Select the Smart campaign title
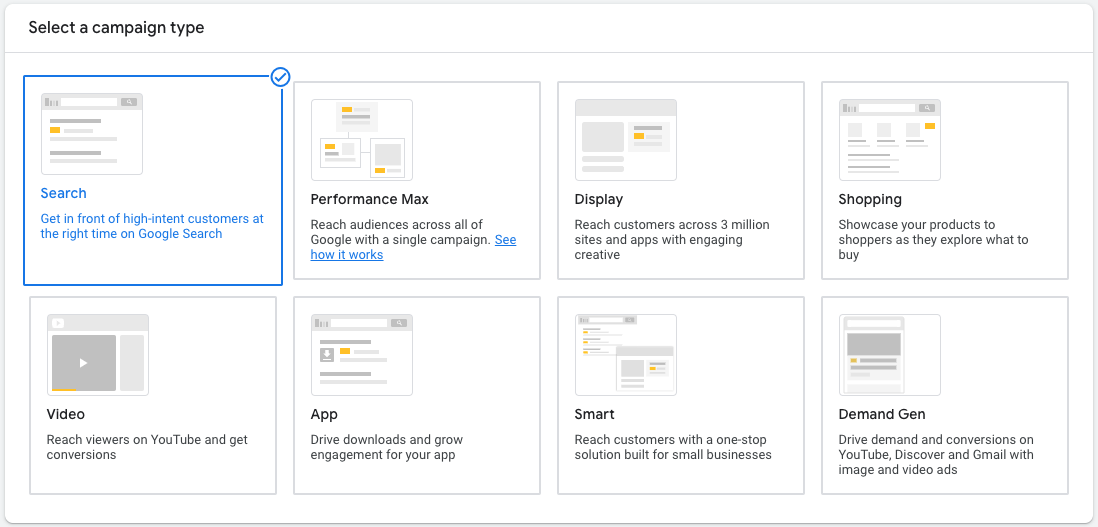The image size is (1098, 527). pos(595,414)
